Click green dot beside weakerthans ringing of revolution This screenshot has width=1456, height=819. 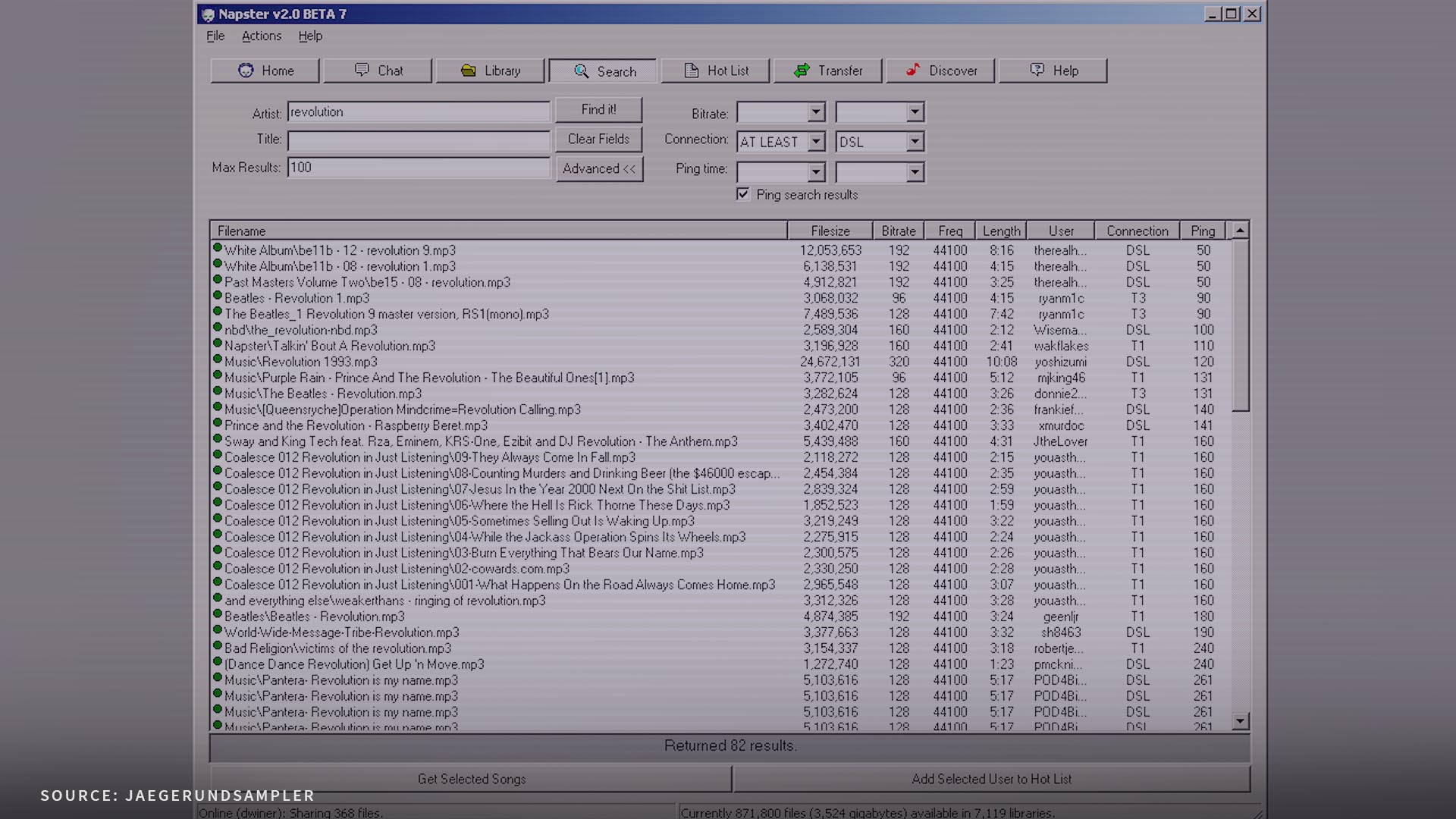tap(218, 598)
